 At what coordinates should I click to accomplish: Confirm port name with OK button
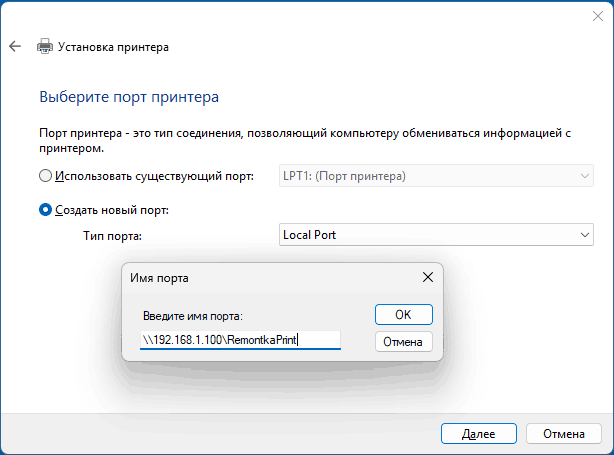point(404,314)
